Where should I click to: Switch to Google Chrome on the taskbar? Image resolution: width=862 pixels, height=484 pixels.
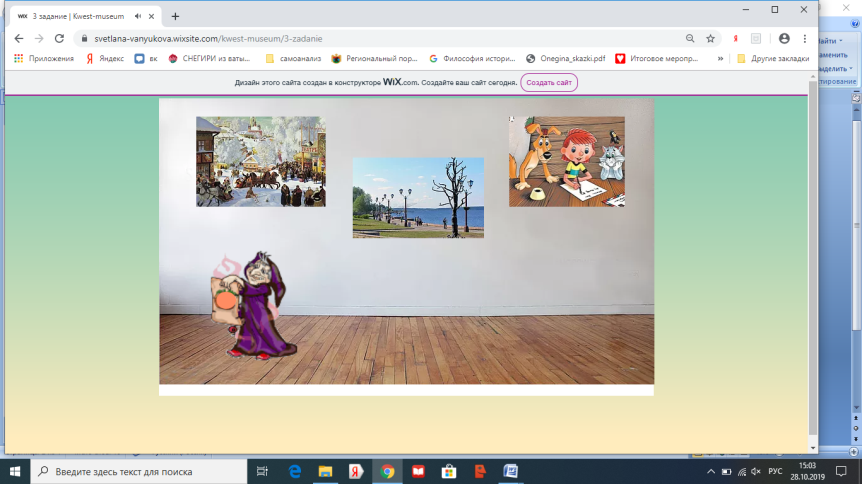point(387,471)
